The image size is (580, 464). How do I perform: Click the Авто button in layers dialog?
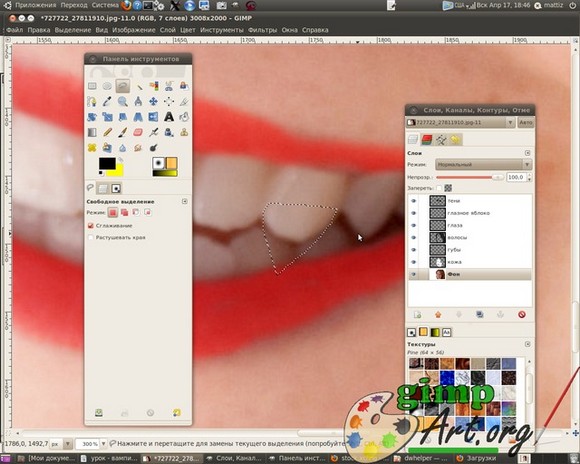click(x=525, y=122)
